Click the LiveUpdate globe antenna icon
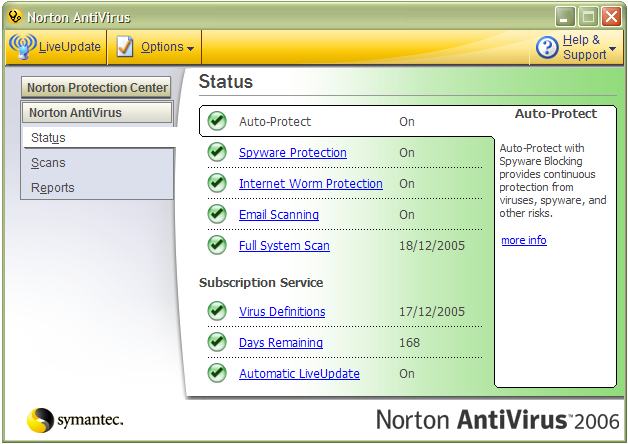The height and width of the screenshot is (444, 628). pos(23,46)
